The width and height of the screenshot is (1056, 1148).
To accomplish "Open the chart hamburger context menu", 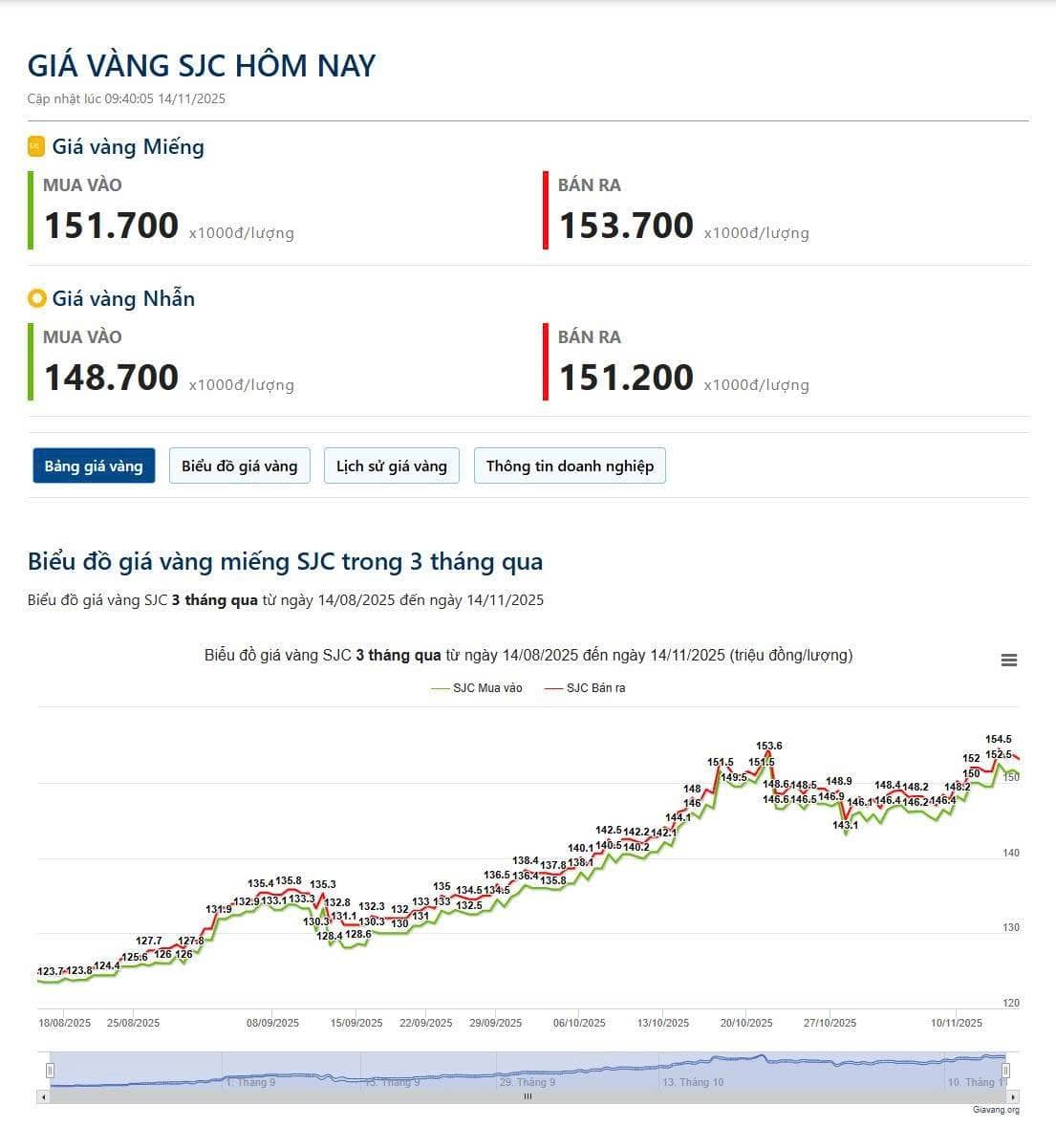I will 1008,661.
